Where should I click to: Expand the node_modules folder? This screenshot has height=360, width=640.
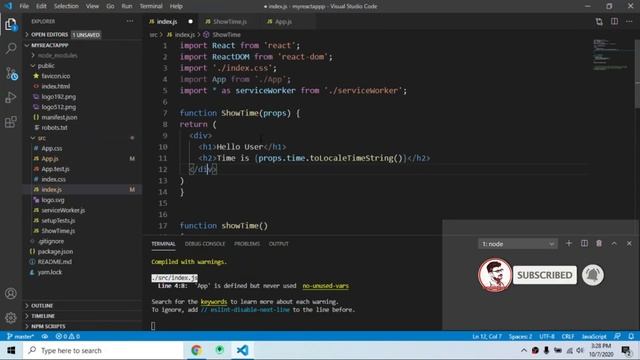82,56
